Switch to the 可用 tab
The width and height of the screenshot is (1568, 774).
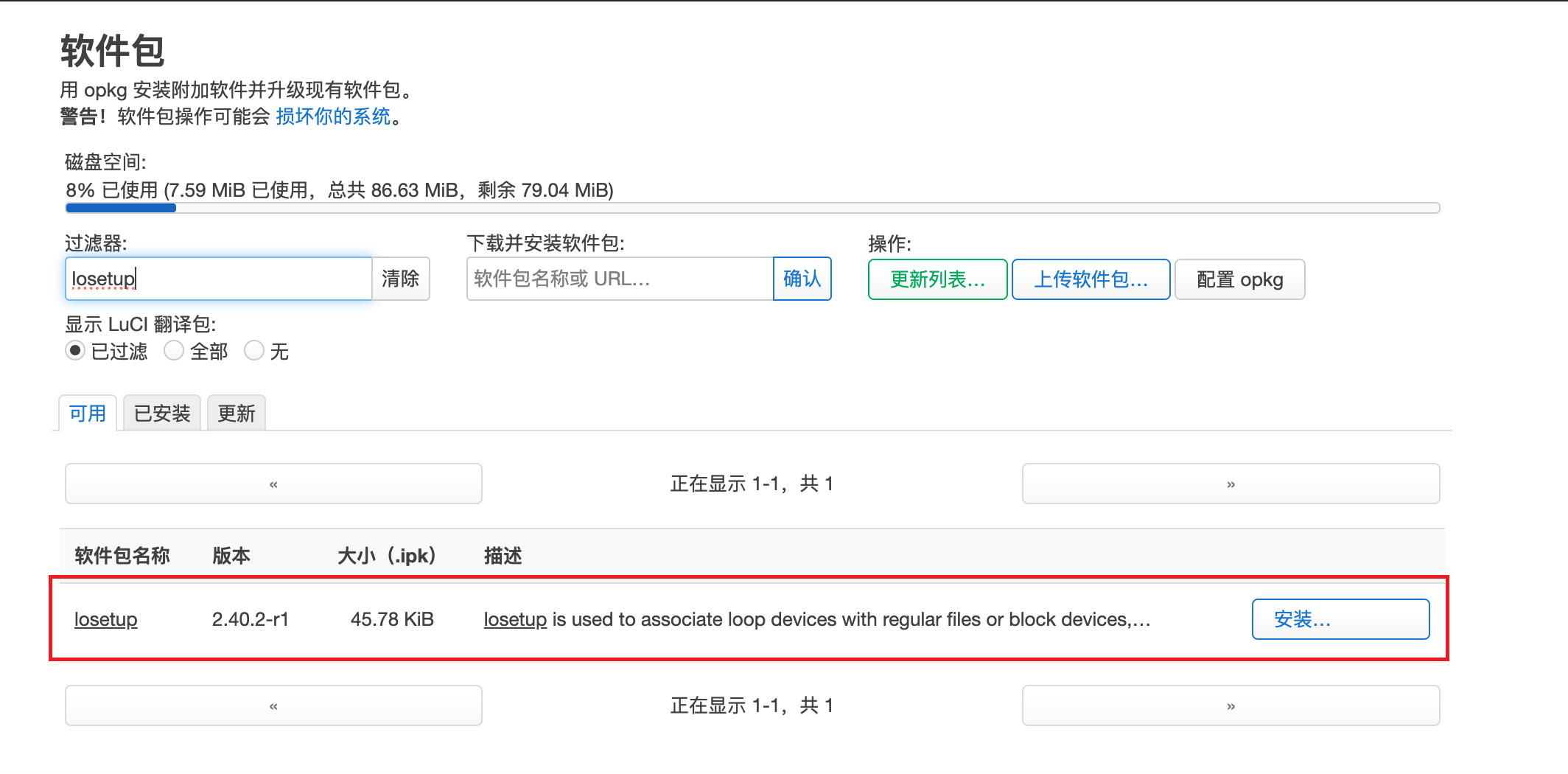(x=88, y=414)
